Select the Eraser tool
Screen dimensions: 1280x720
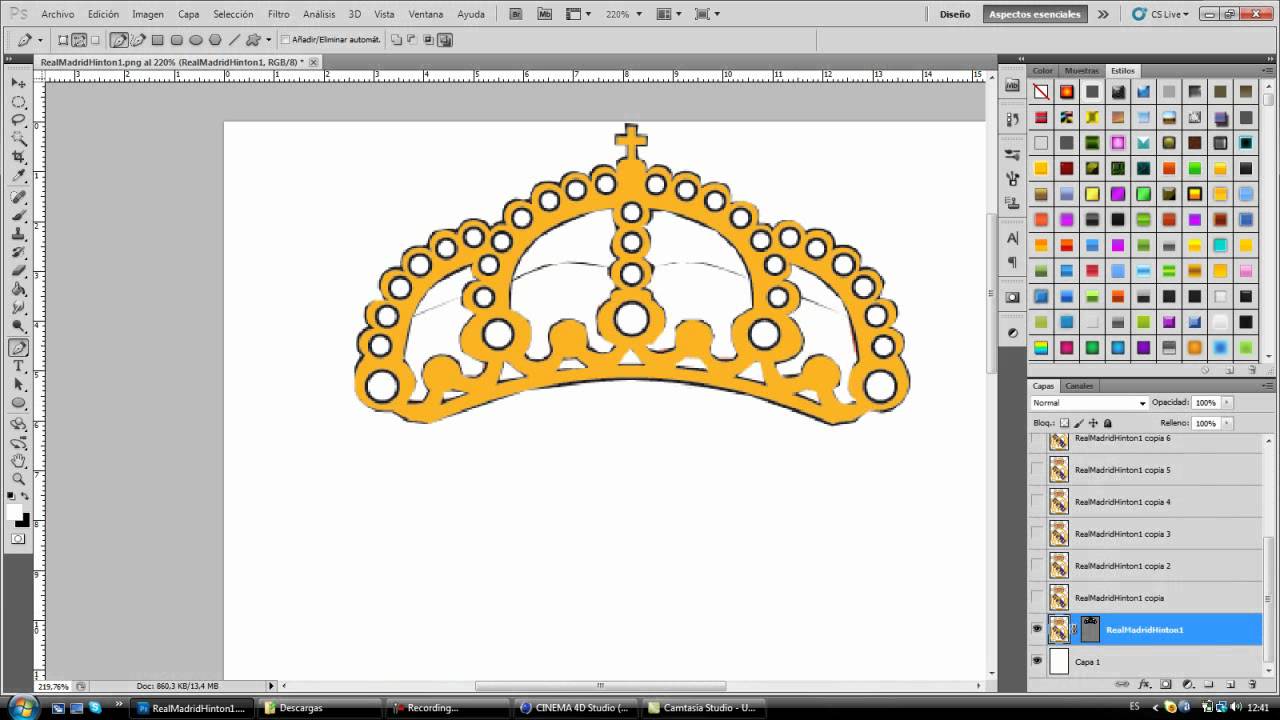[x=18, y=272]
